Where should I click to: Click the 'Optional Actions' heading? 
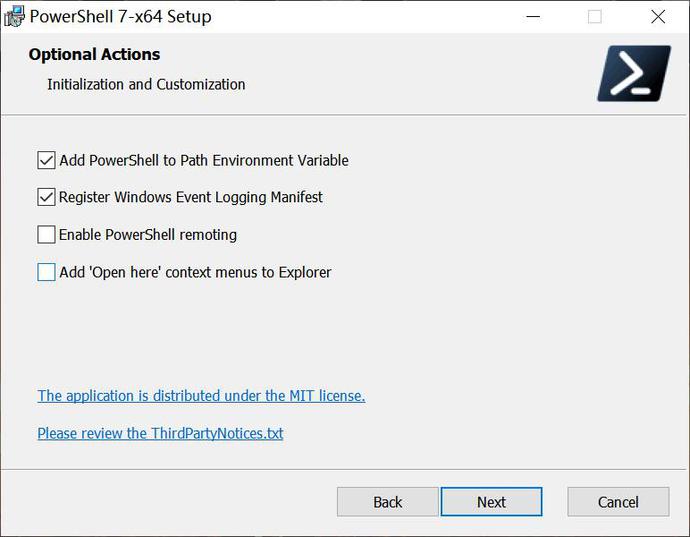[x=94, y=55]
